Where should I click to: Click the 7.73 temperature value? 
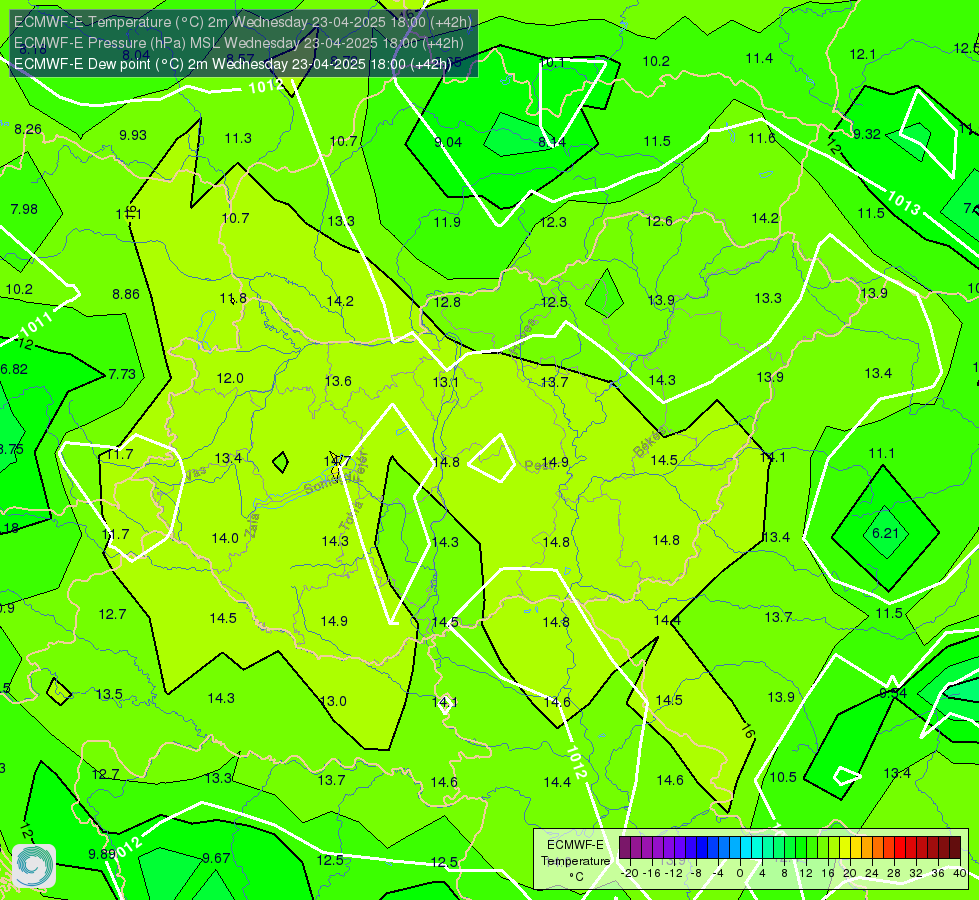point(122,374)
